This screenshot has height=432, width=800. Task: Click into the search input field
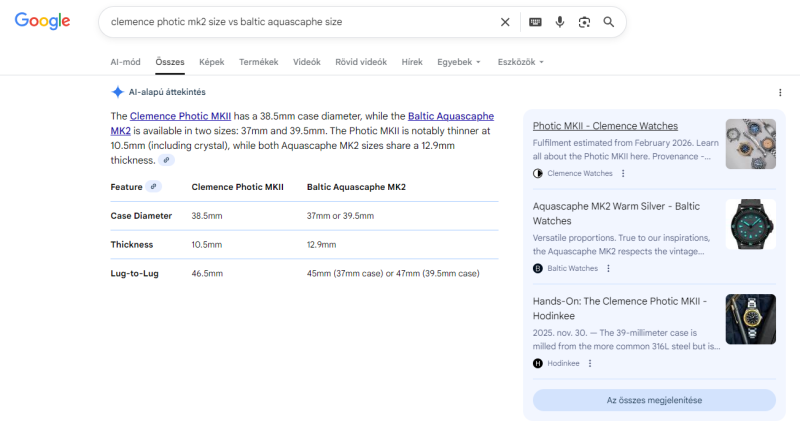click(300, 22)
